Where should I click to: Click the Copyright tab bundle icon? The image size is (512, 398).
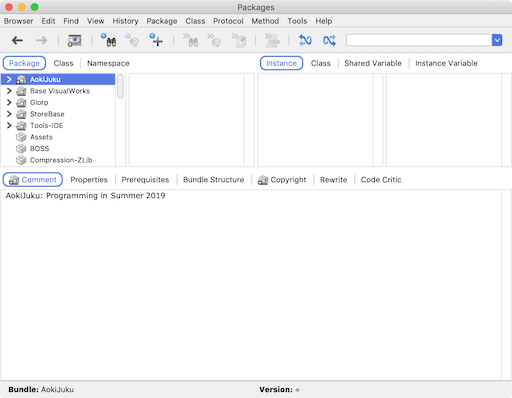263,180
